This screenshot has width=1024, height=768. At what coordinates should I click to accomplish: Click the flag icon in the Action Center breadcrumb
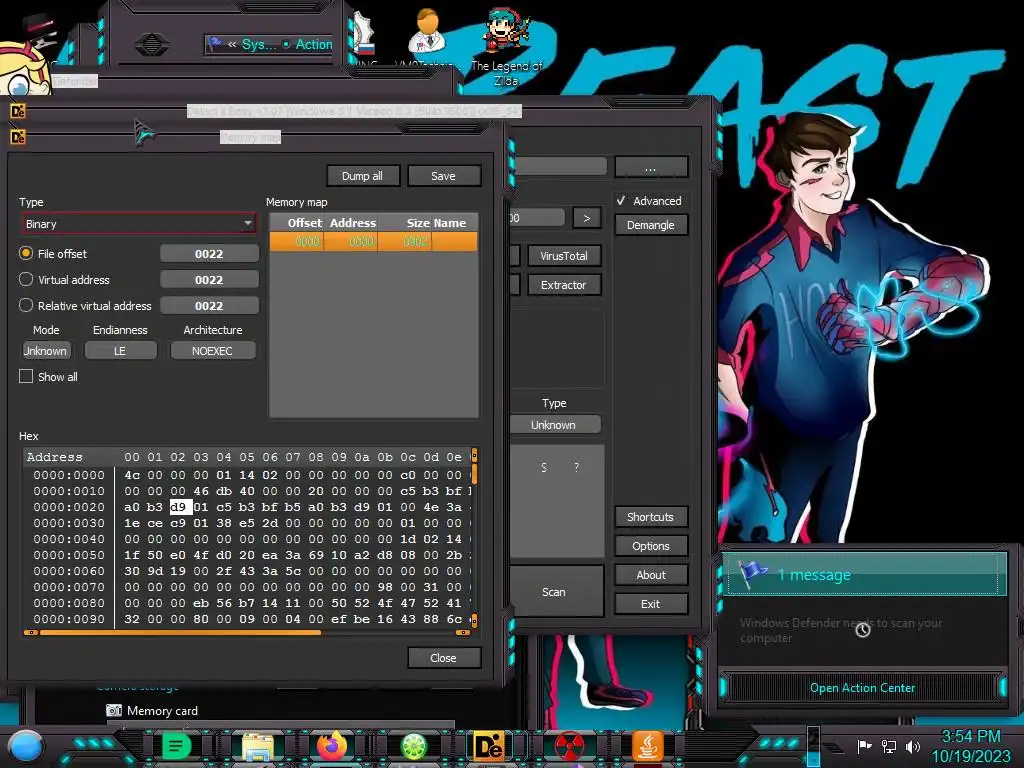[214, 44]
